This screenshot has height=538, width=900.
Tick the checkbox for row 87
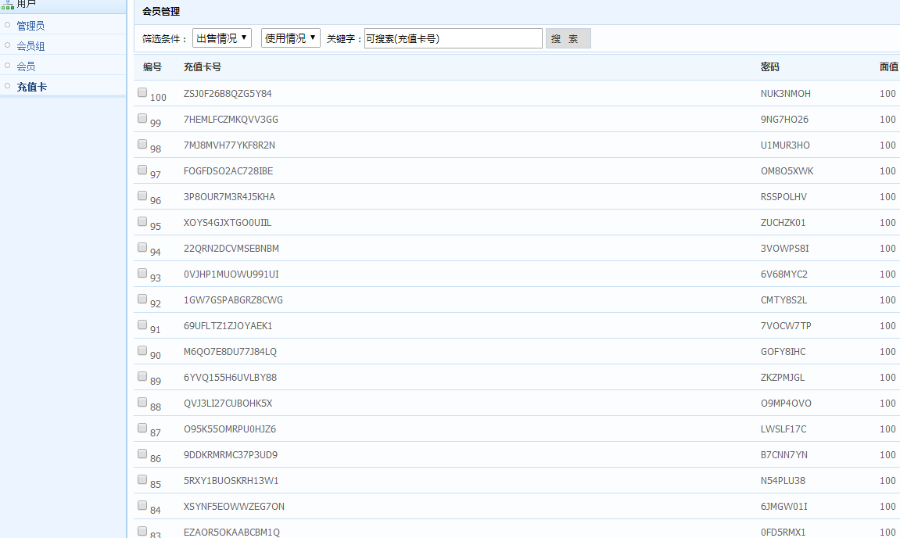tap(142, 428)
